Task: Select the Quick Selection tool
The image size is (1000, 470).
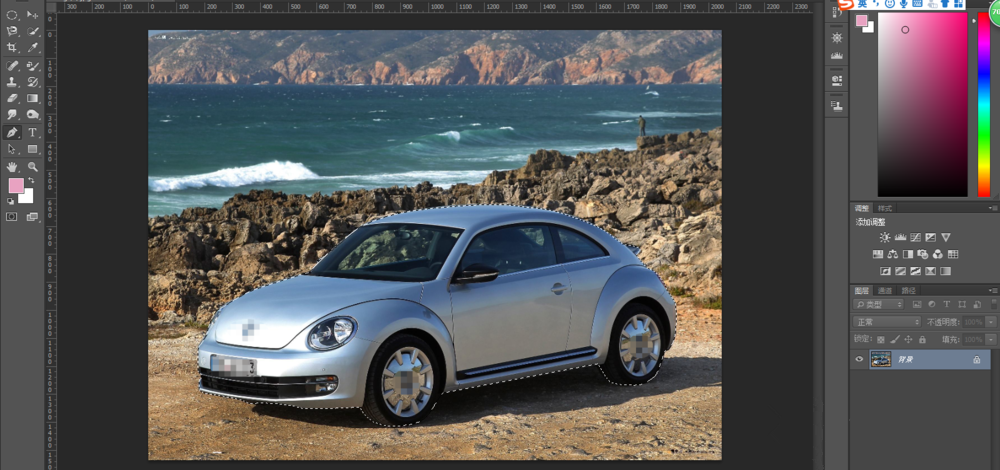Action: point(33,31)
